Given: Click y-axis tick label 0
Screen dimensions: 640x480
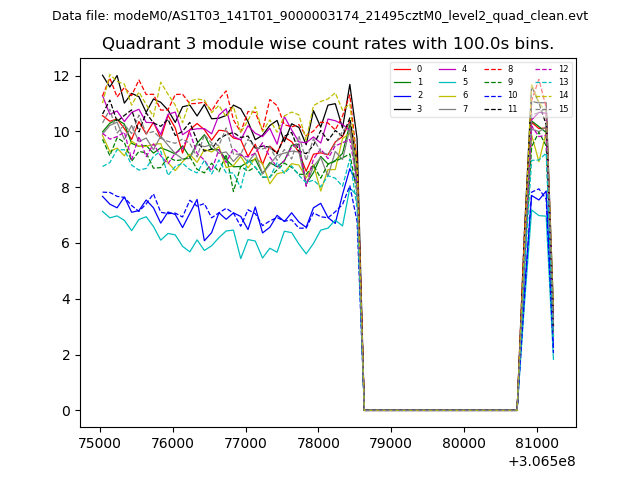Looking at the screenshot, I should [x=64, y=411].
